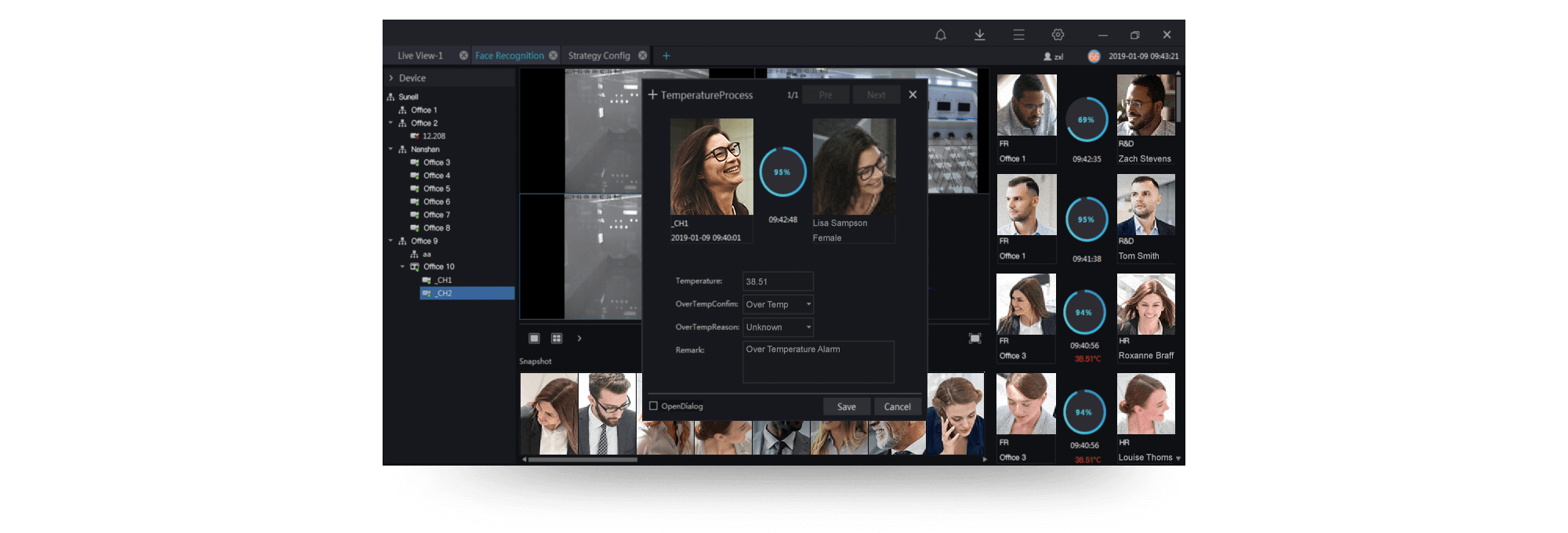Collapse the Nanshan tree node
The image size is (1568, 533).
pos(391,149)
